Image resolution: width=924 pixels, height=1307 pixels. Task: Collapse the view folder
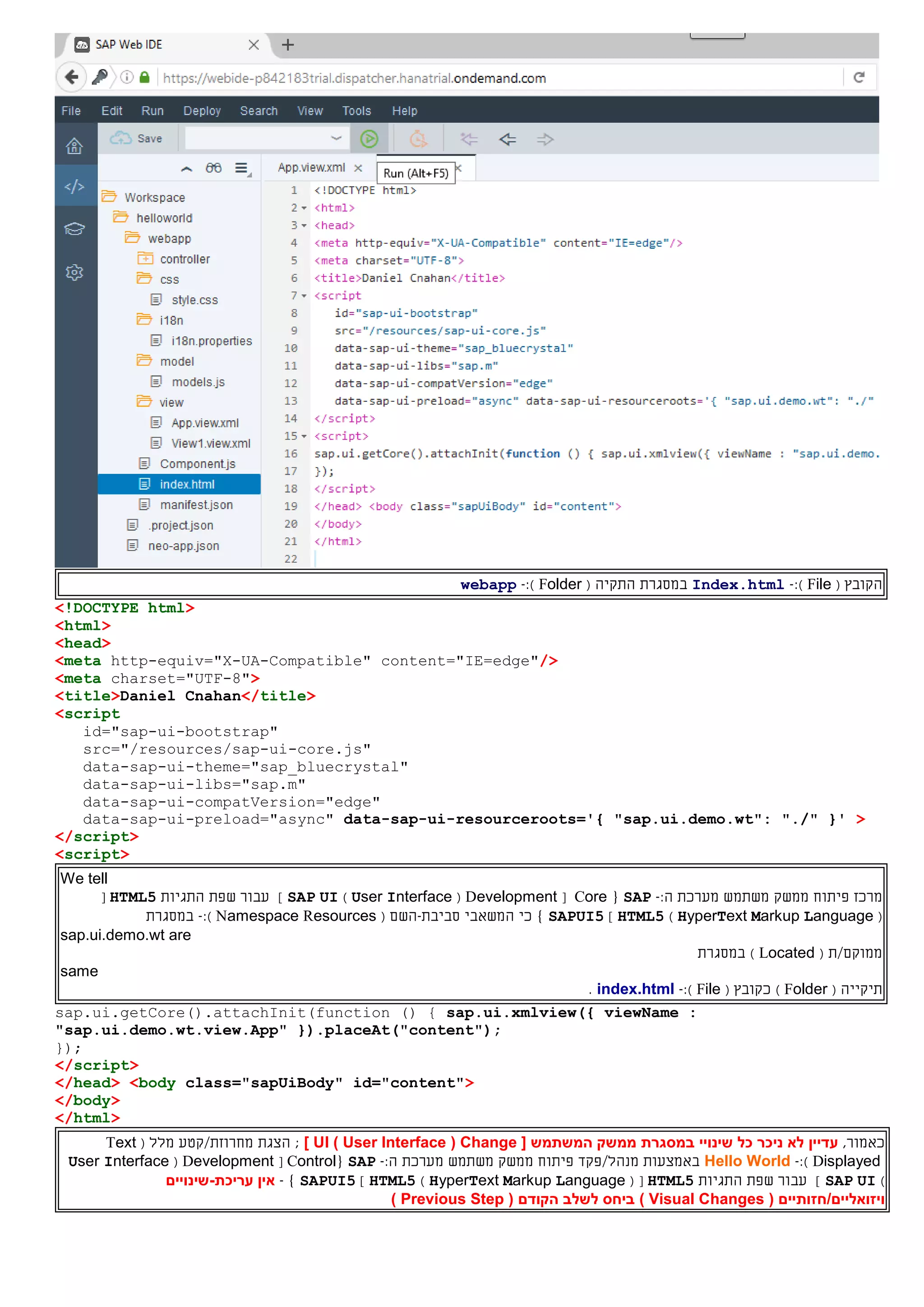[x=144, y=402]
